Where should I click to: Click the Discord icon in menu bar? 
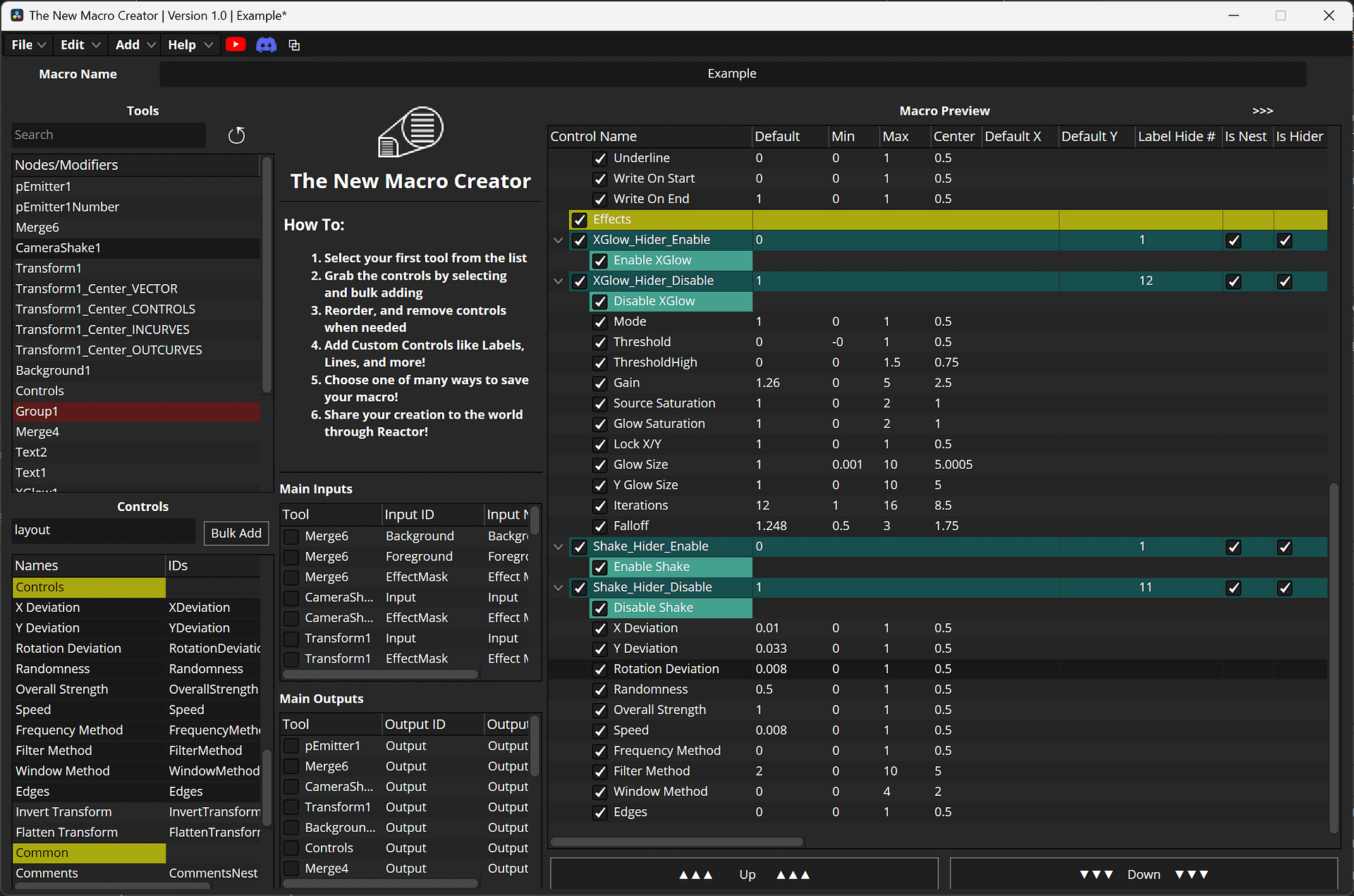[266, 45]
